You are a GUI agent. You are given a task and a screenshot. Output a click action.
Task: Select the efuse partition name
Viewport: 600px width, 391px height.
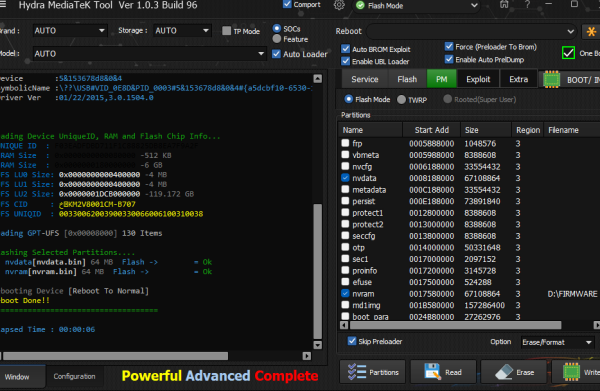[362, 282]
